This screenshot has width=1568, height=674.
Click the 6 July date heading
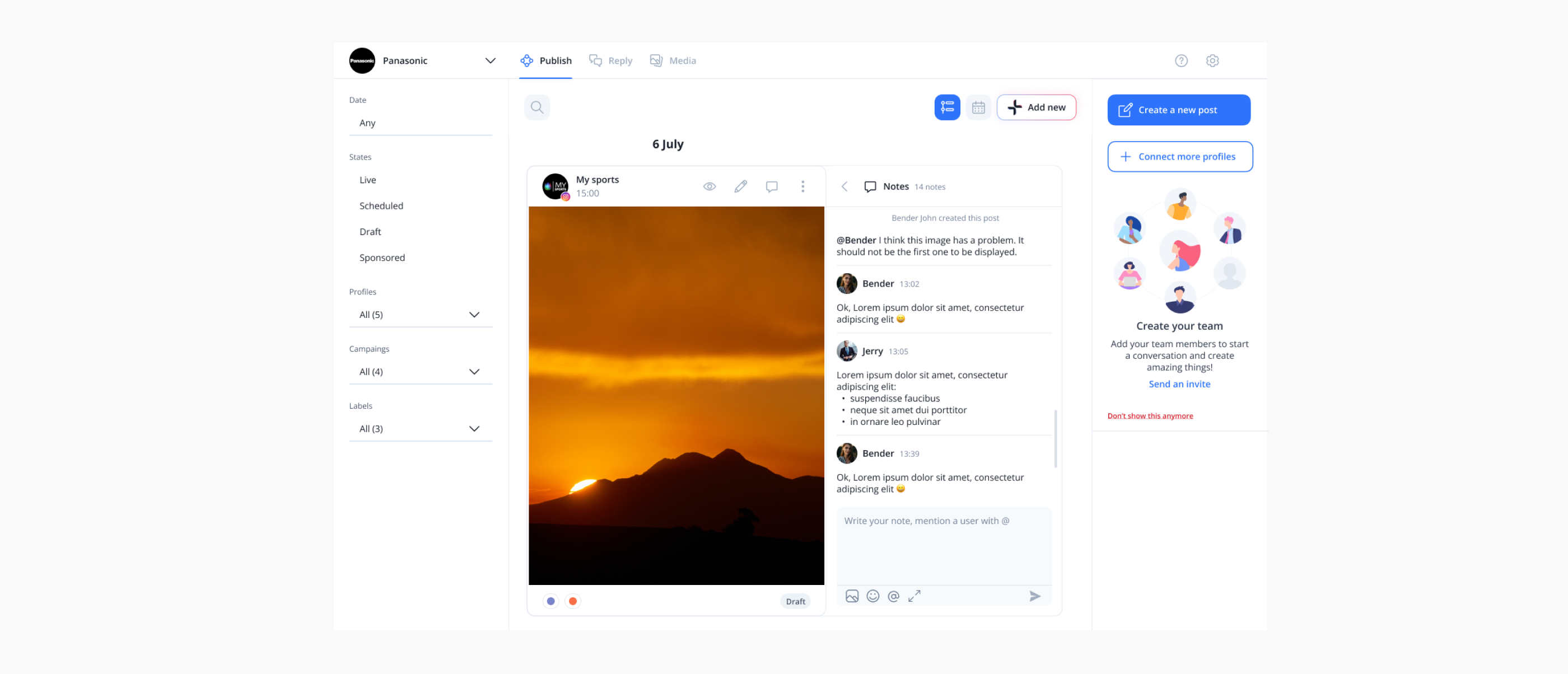(668, 144)
